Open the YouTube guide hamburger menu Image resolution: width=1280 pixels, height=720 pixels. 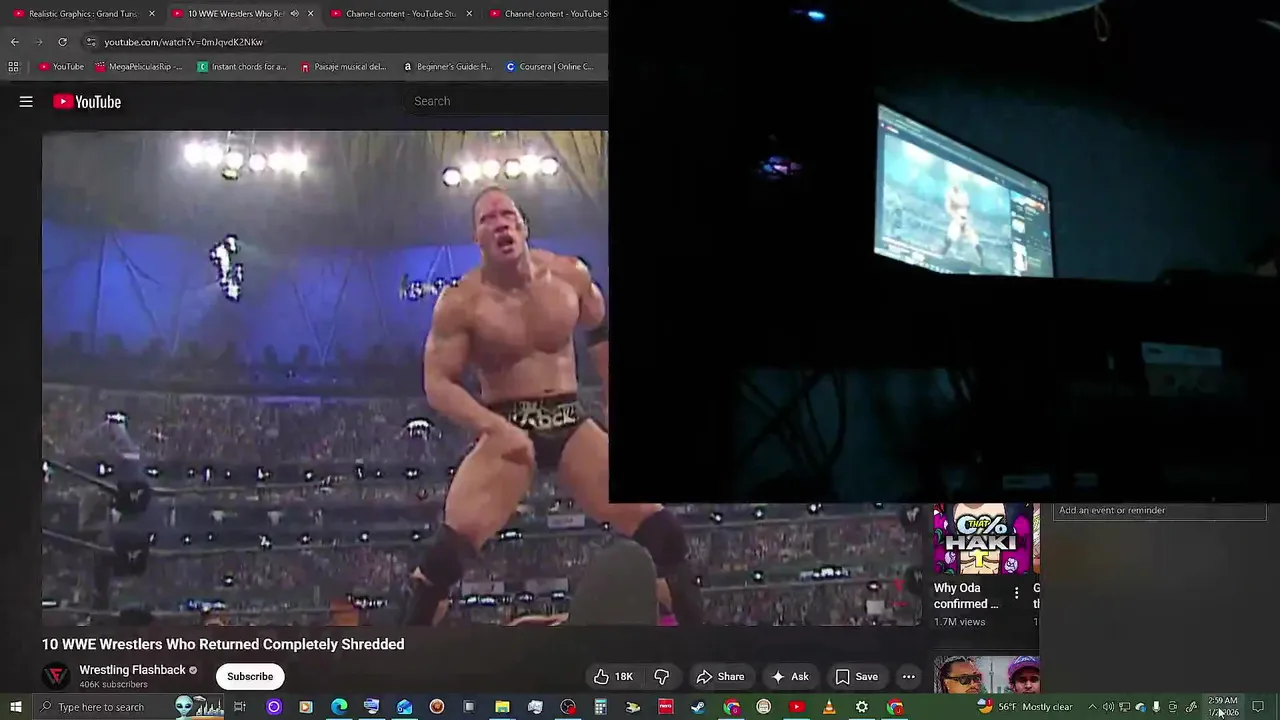click(x=26, y=101)
